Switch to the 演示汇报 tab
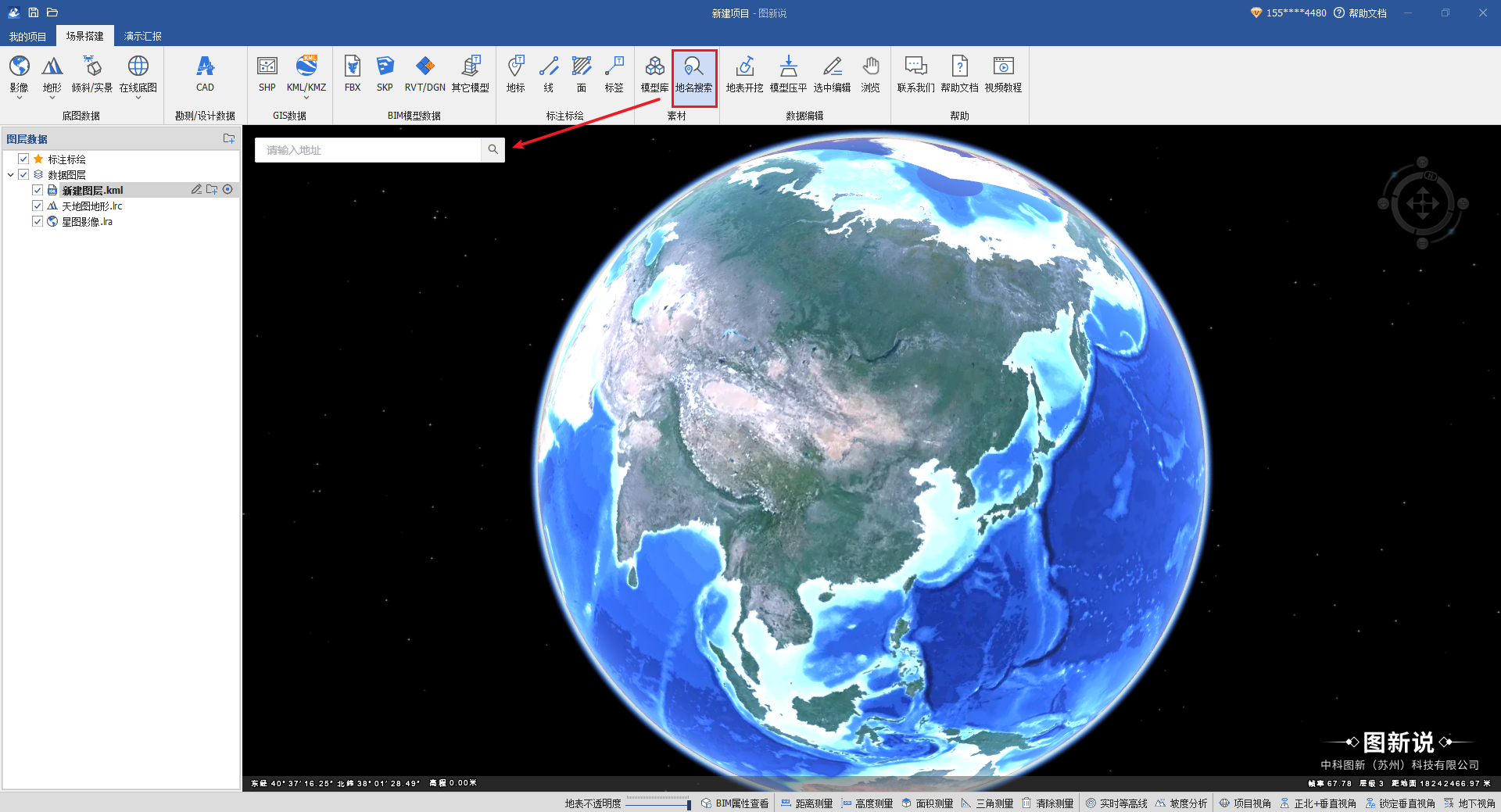 pos(142,37)
